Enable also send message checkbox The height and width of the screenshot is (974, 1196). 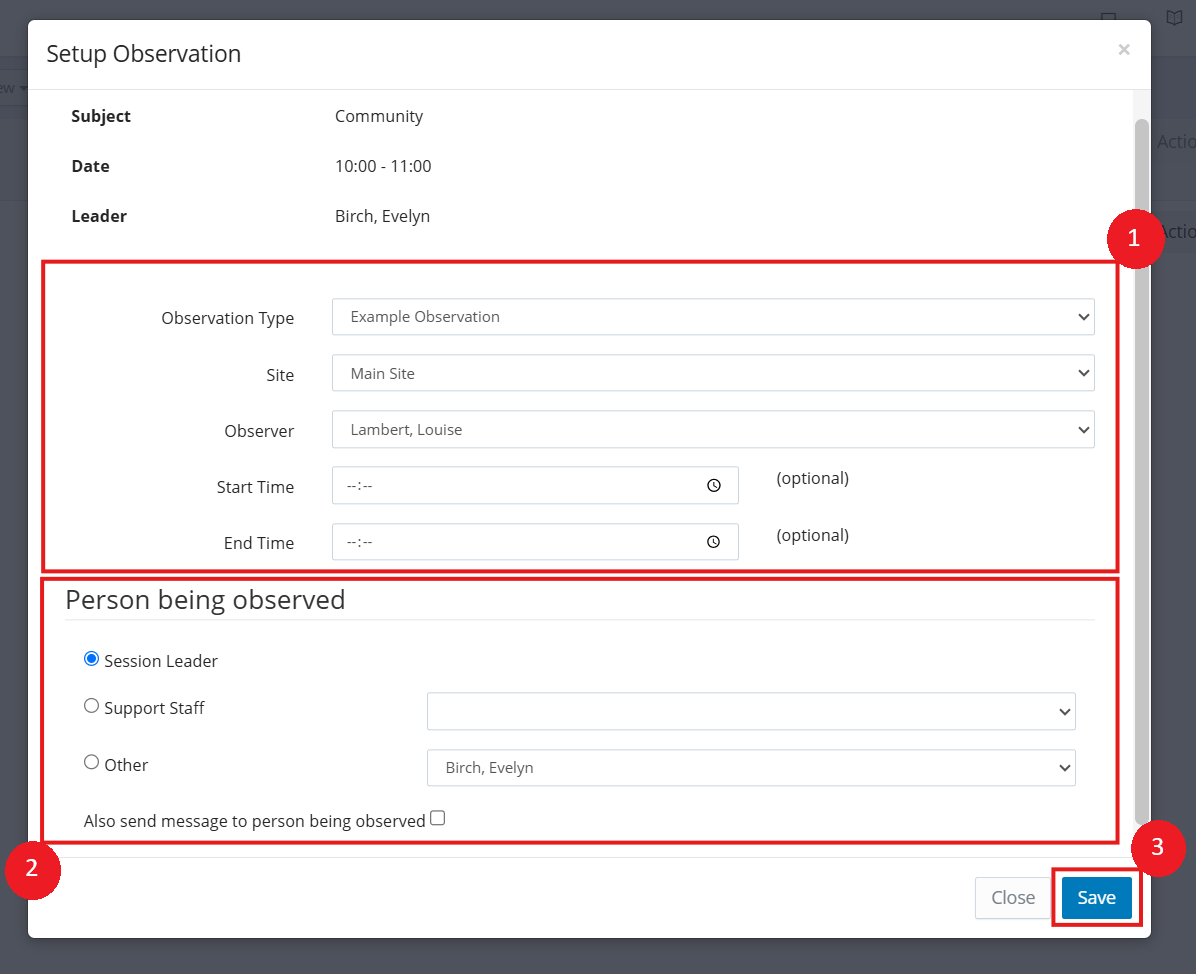437,819
